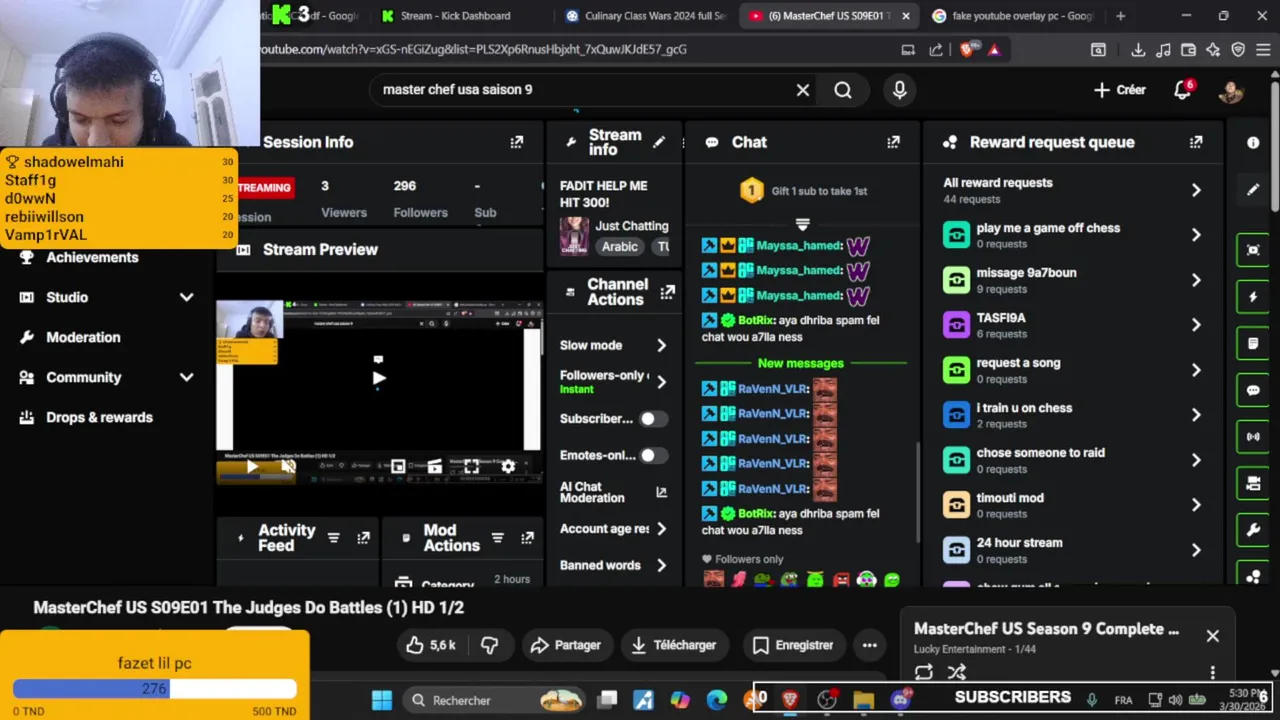Pop out the Channel Actions panel
1280x720 pixels.
coord(667,292)
